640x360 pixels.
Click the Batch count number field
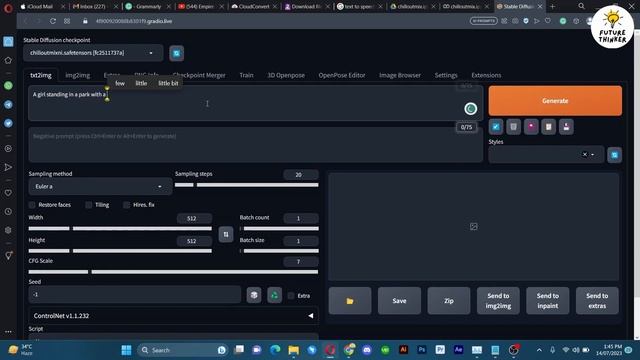pyautogui.click(x=300, y=218)
